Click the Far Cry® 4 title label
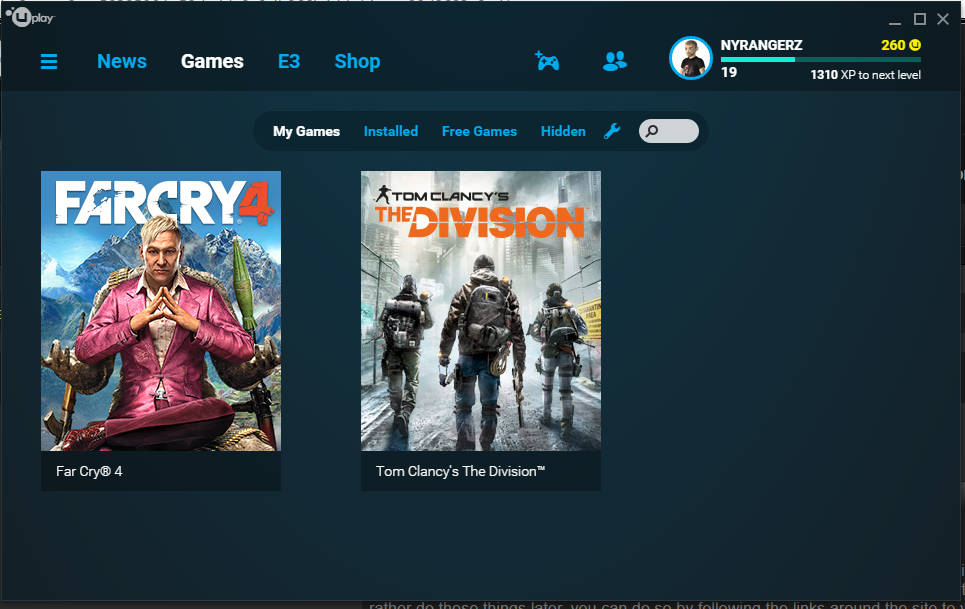Viewport: 965px width, 609px height. click(x=89, y=471)
